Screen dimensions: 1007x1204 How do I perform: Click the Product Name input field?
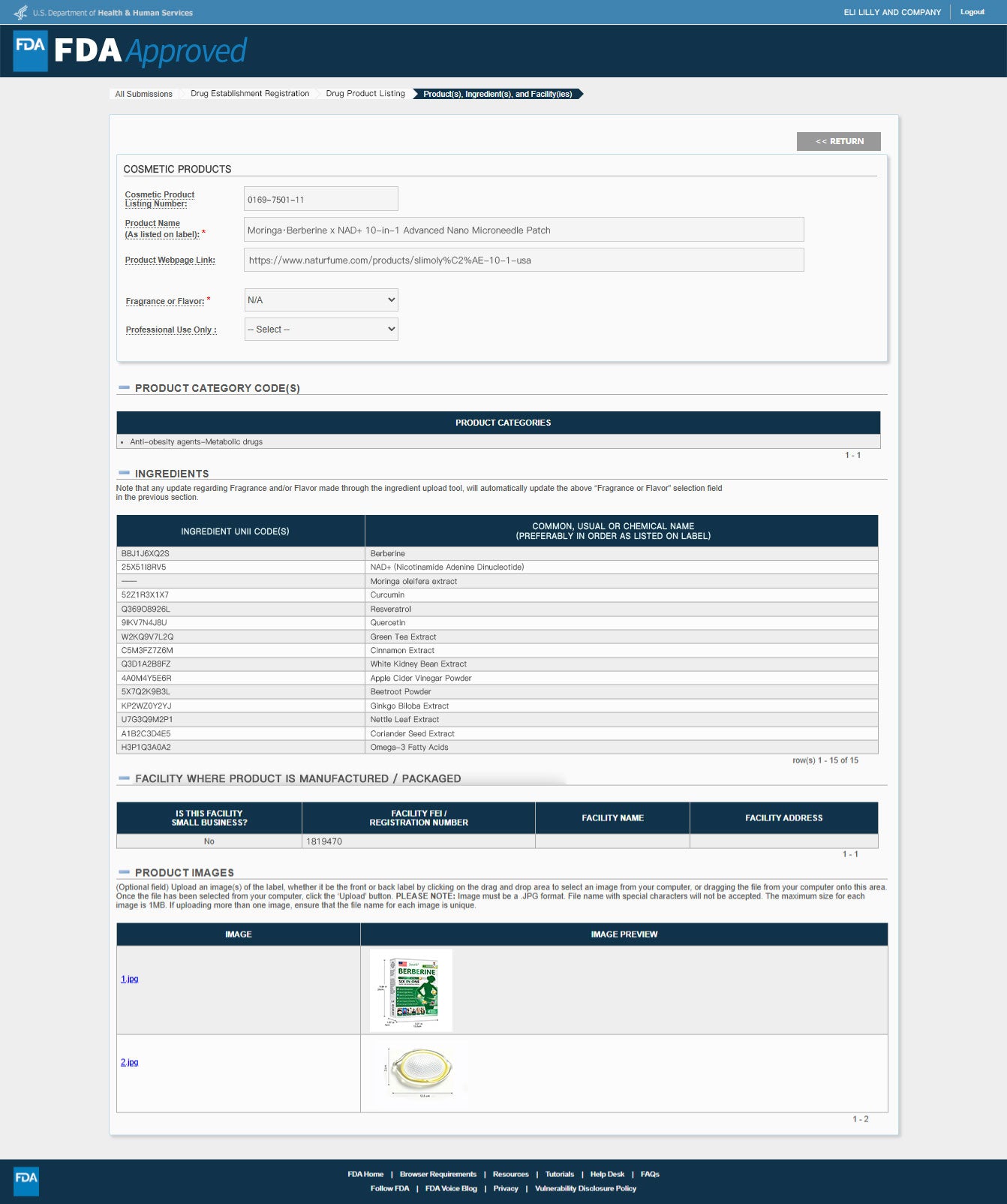click(x=524, y=230)
